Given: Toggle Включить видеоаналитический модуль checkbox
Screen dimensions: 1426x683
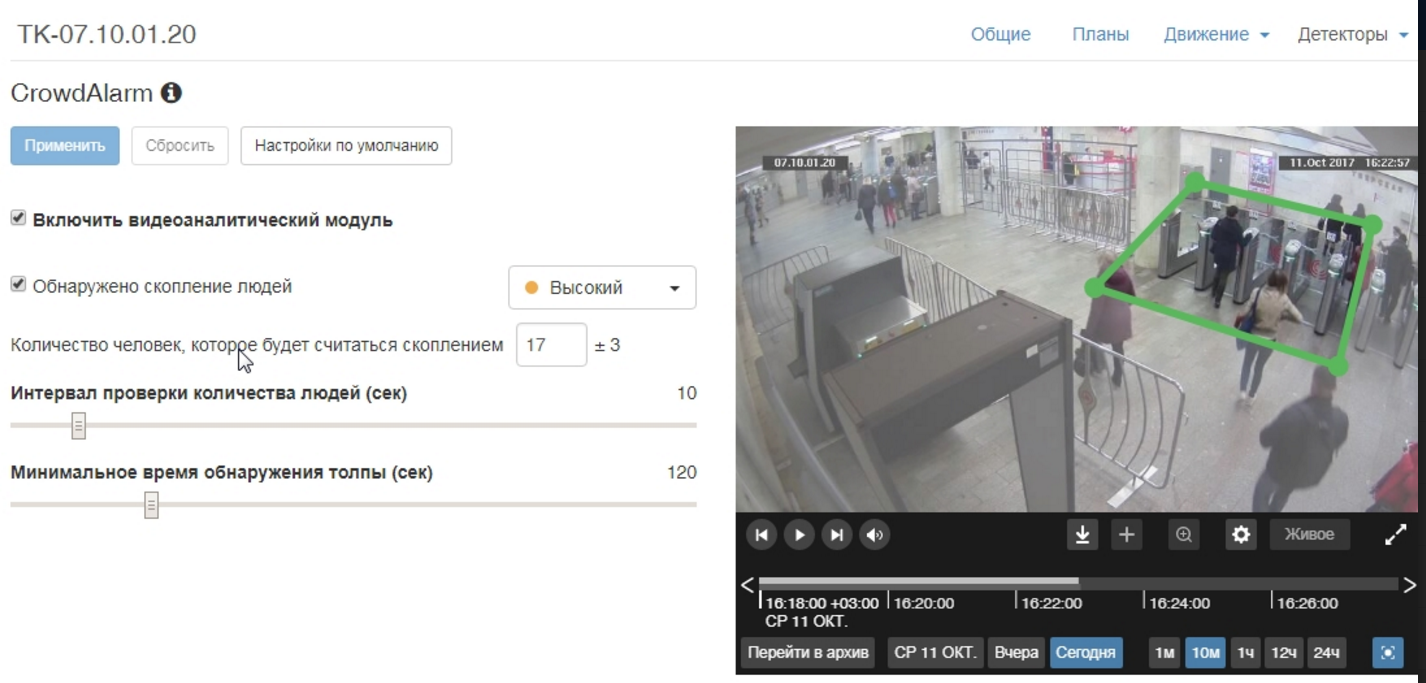Looking at the screenshot, I should point(18,218).
